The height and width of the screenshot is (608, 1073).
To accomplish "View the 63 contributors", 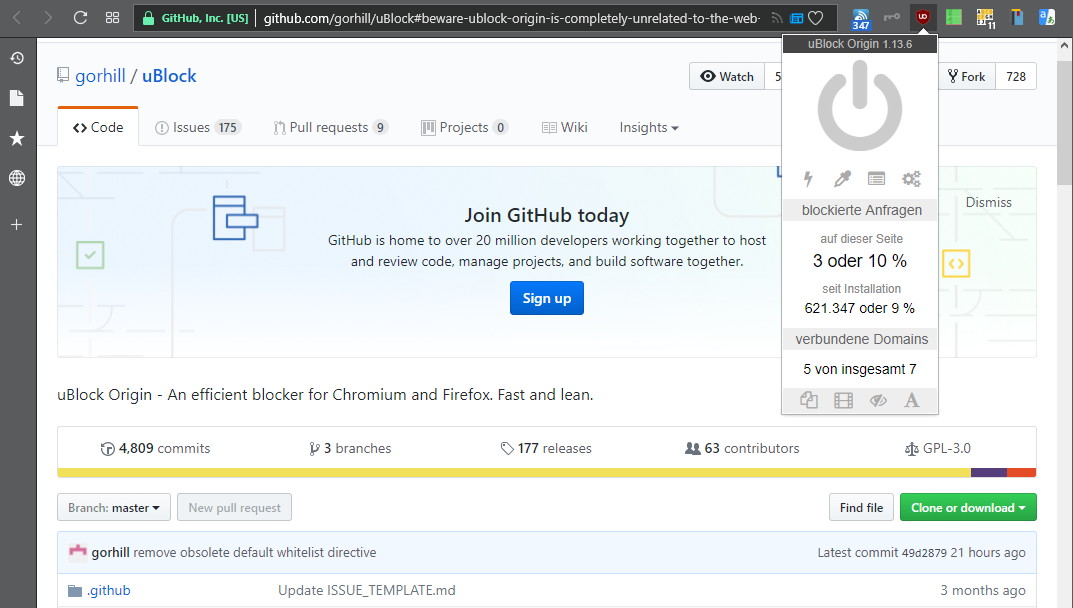I will (x=742, y=448).
